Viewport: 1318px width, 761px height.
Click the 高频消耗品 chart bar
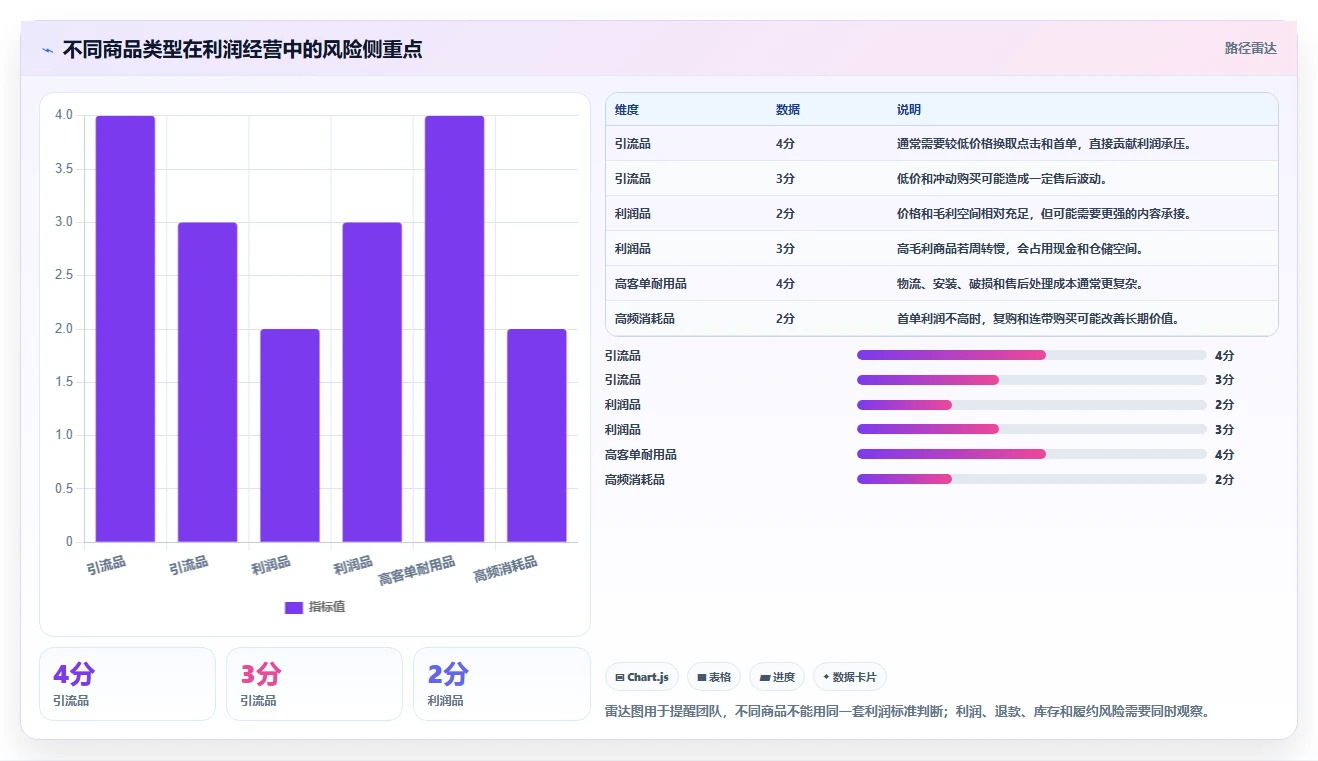pos(537,436)
